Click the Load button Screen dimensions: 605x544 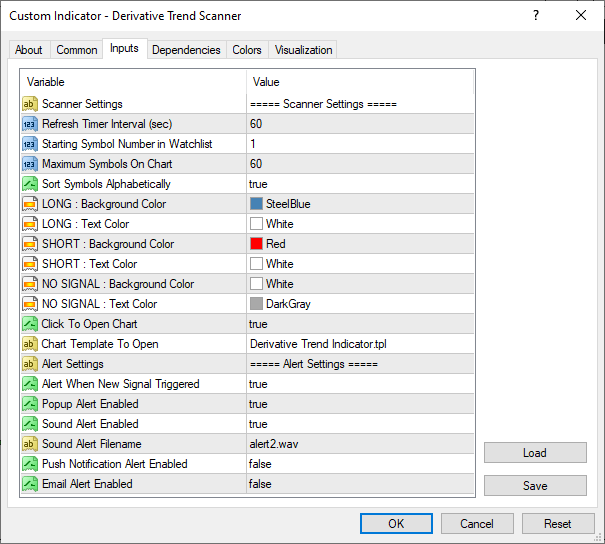tap(535, 453)
